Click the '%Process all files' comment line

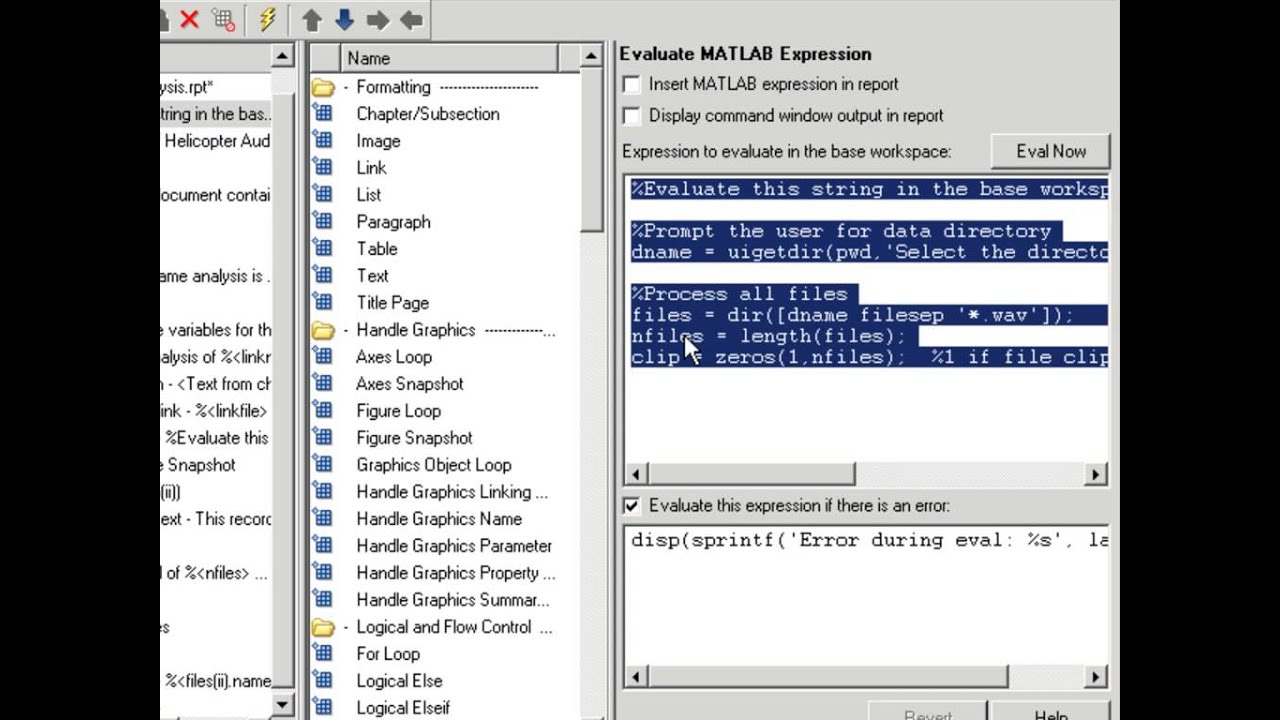click(739, 294)
